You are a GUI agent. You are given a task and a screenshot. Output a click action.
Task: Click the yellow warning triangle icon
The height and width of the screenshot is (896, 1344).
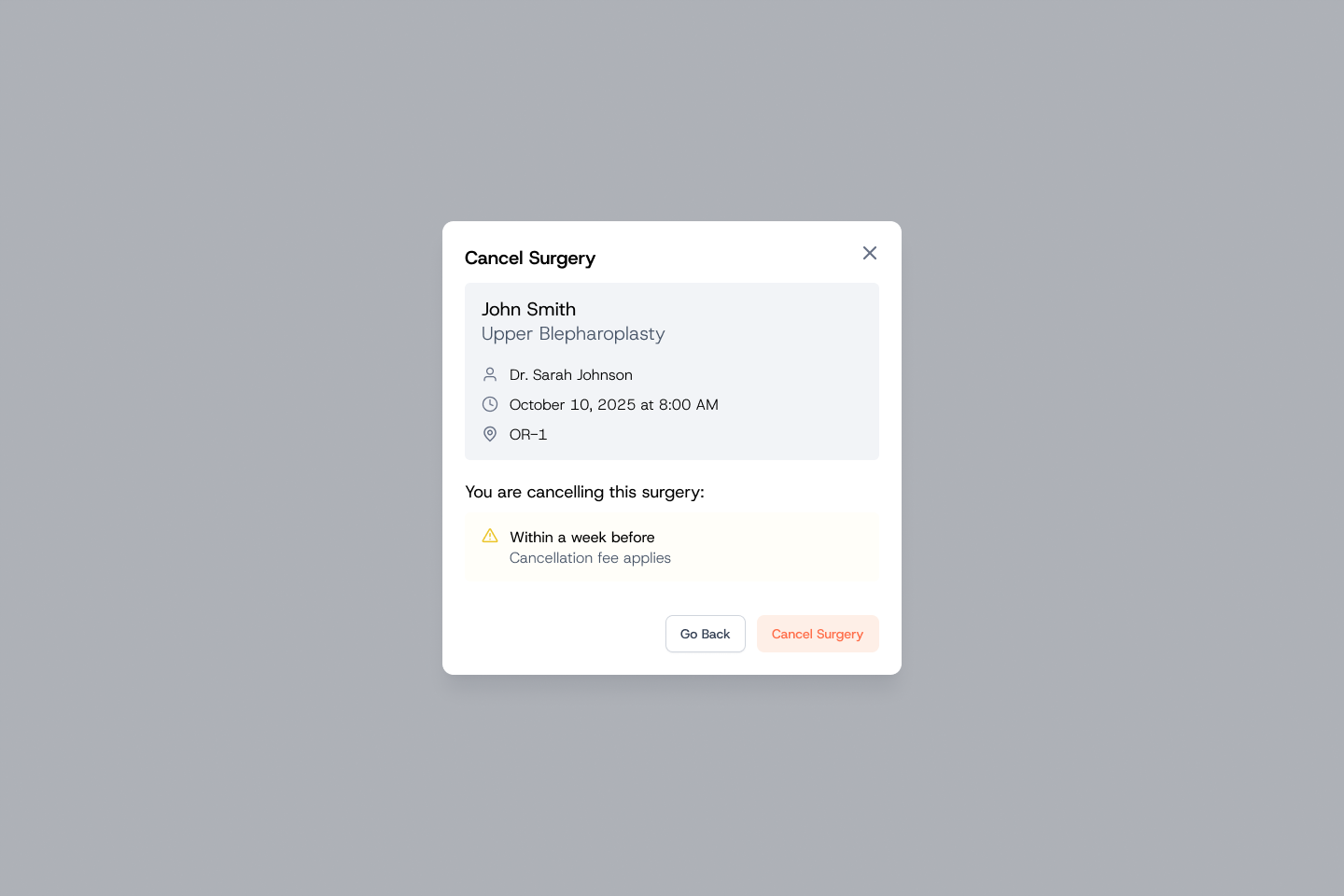click(490, 536)
